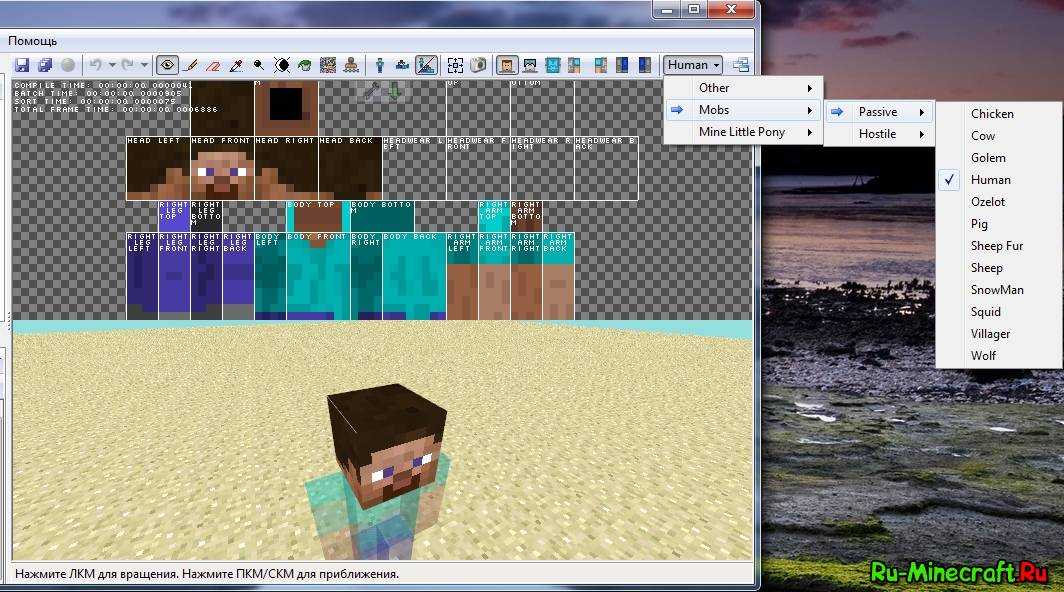Viewport: 1064px width, 592px height.
Task: Select the Dodge/Burn tool
Action: 282,65
